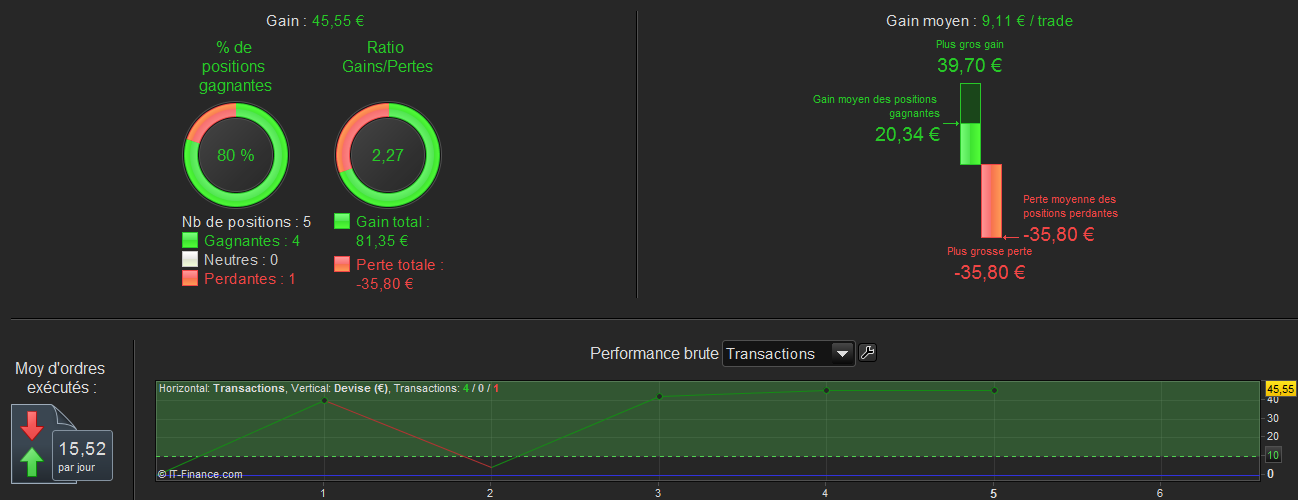Click the 10 value marker on vertical axis
The width and height of the screenshot is (1298, 500).
pyautogui.click(x=1273, y=456)
